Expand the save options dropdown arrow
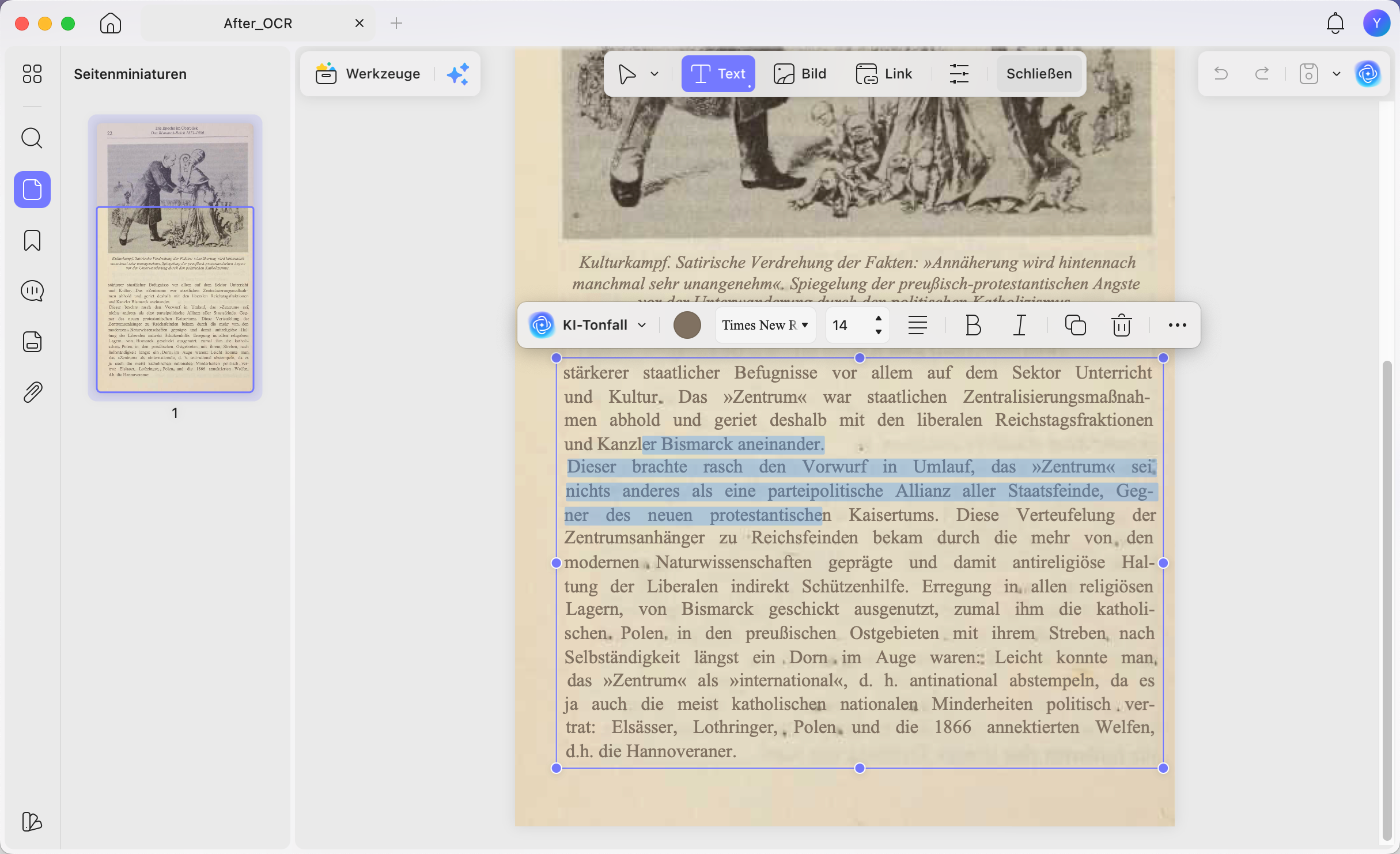This screenshot has width=1400, height=854. [x=1337, y=74]
